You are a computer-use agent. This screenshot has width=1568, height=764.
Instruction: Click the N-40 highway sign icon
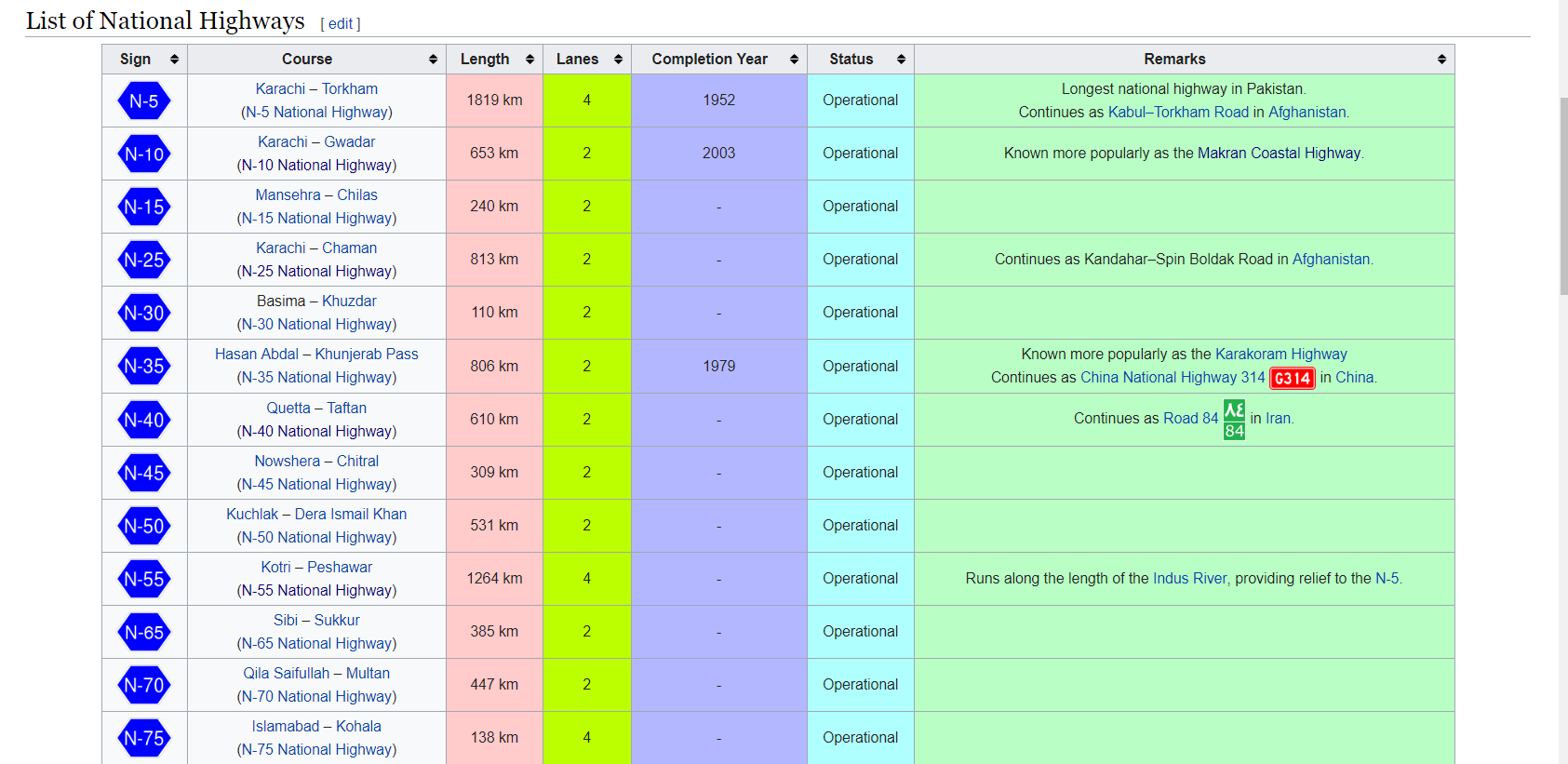tap(144, 420)
